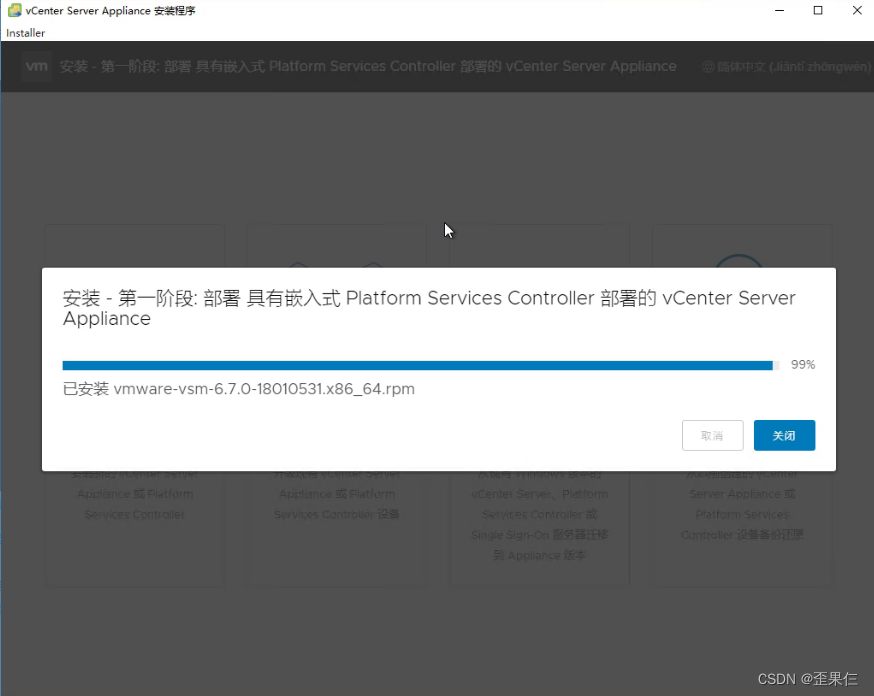This screenshot has width=874, height=696.
Task: Click the restore card mentioning 设备备份还原
Action: pyautogui.click(x=742, y=405)
